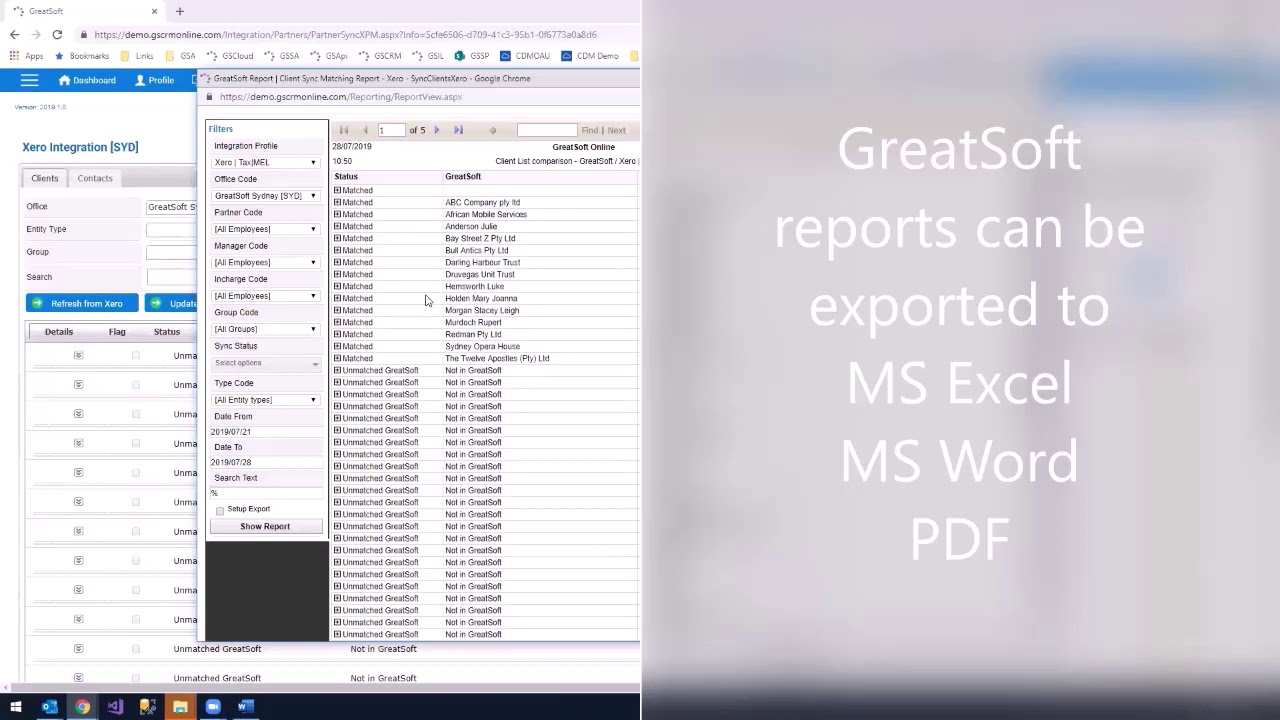This screenshot has width=1280, height=720.
Task: Click Status column header in Clients grid
Action: 167,332
